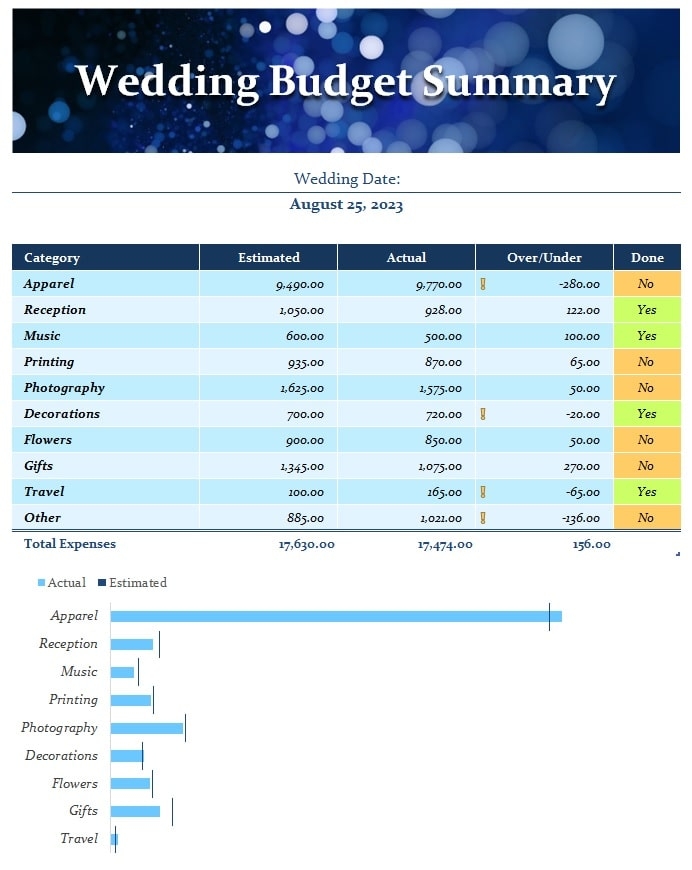Click the Category column header
Viewport: 692px width, 870px height.
[105, 258]
